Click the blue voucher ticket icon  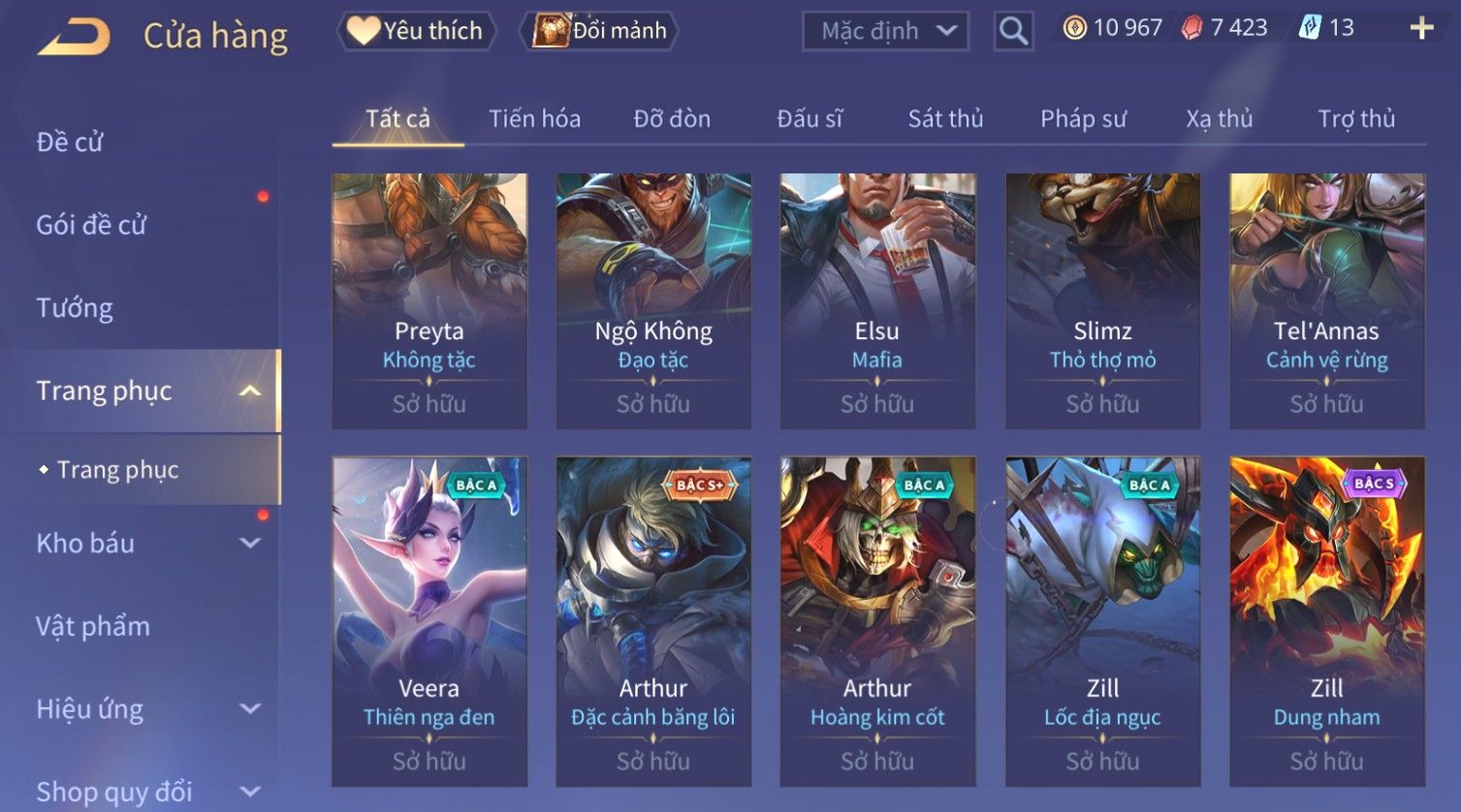click(1310, 28)
